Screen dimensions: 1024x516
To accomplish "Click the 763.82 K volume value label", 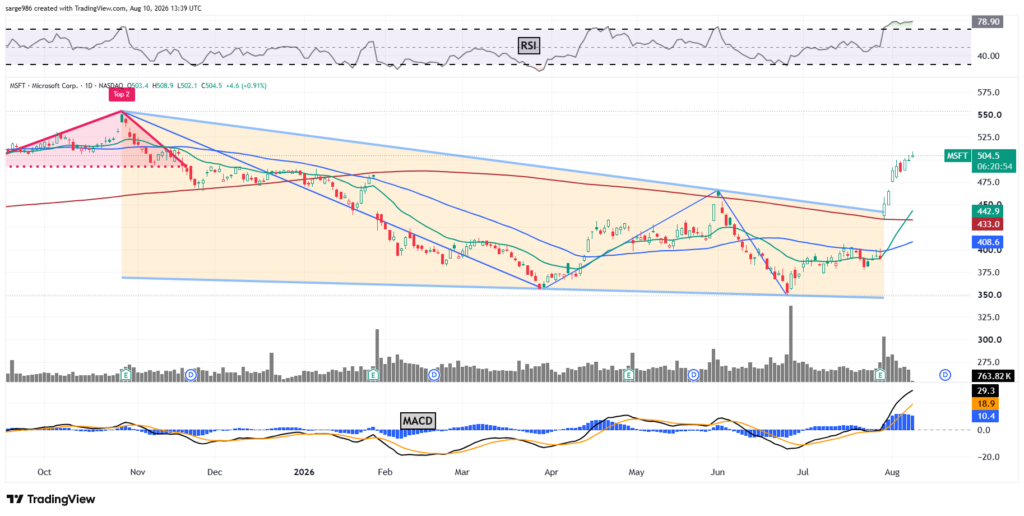I will click(992, 376).
